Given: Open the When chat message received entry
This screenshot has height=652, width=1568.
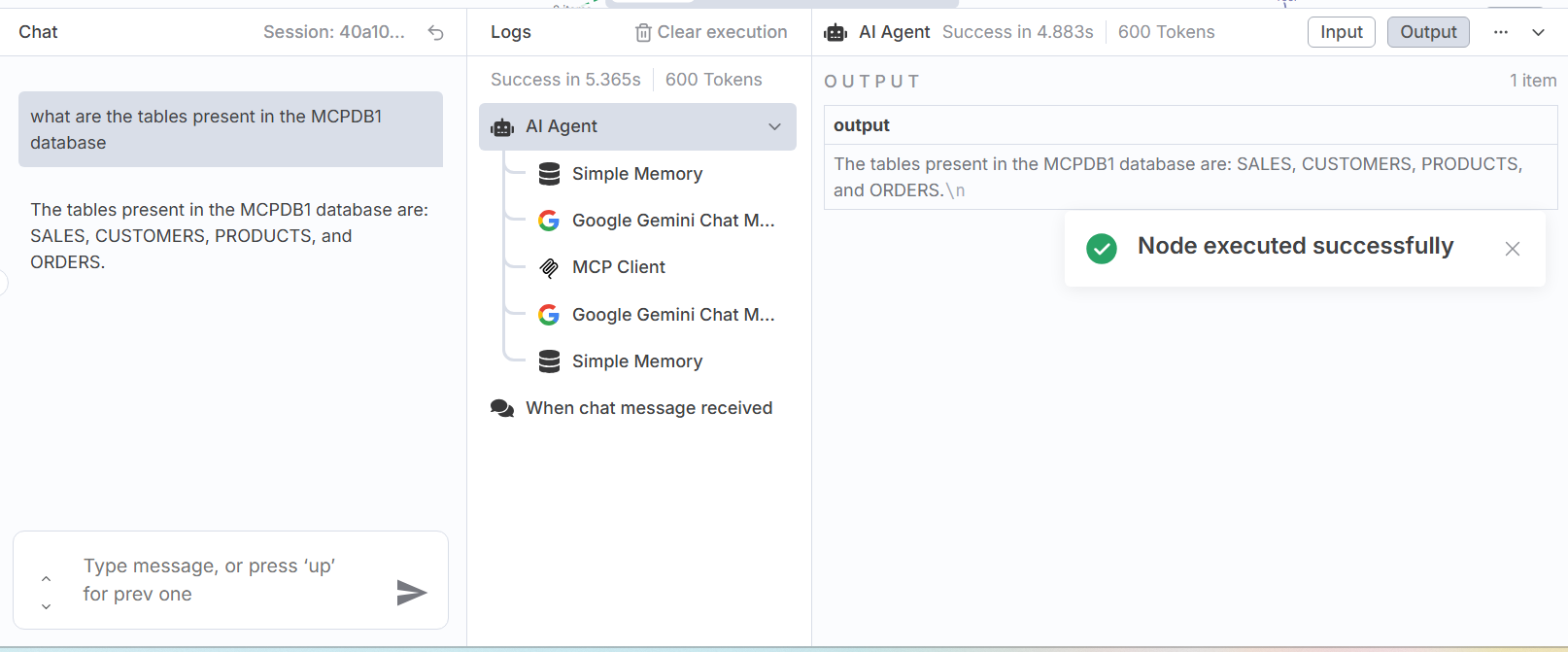Looking at the screenshot, I should pyautogui.click(x=648, y=408).
